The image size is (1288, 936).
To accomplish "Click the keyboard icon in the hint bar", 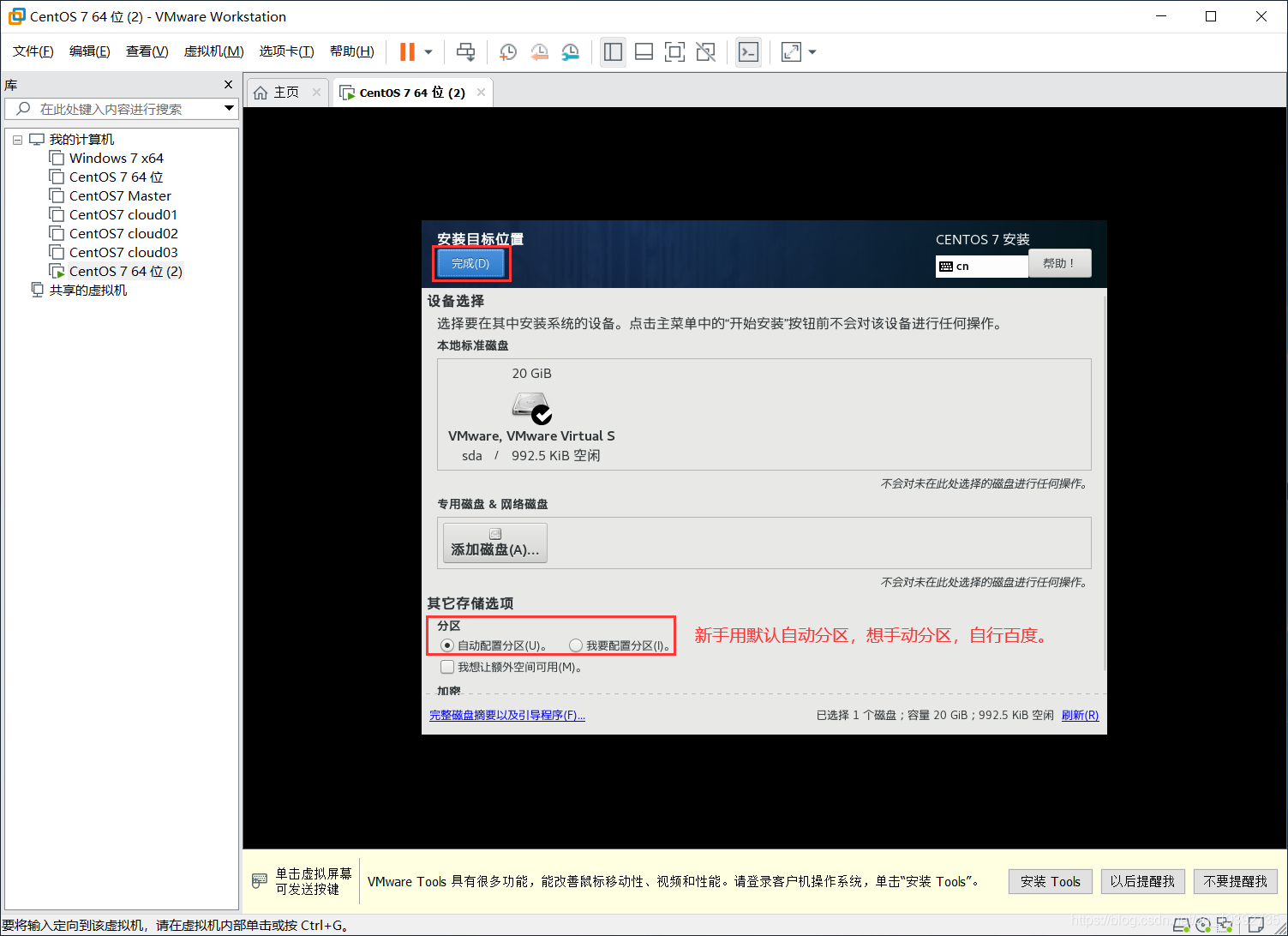I will [x=260, y=880].
